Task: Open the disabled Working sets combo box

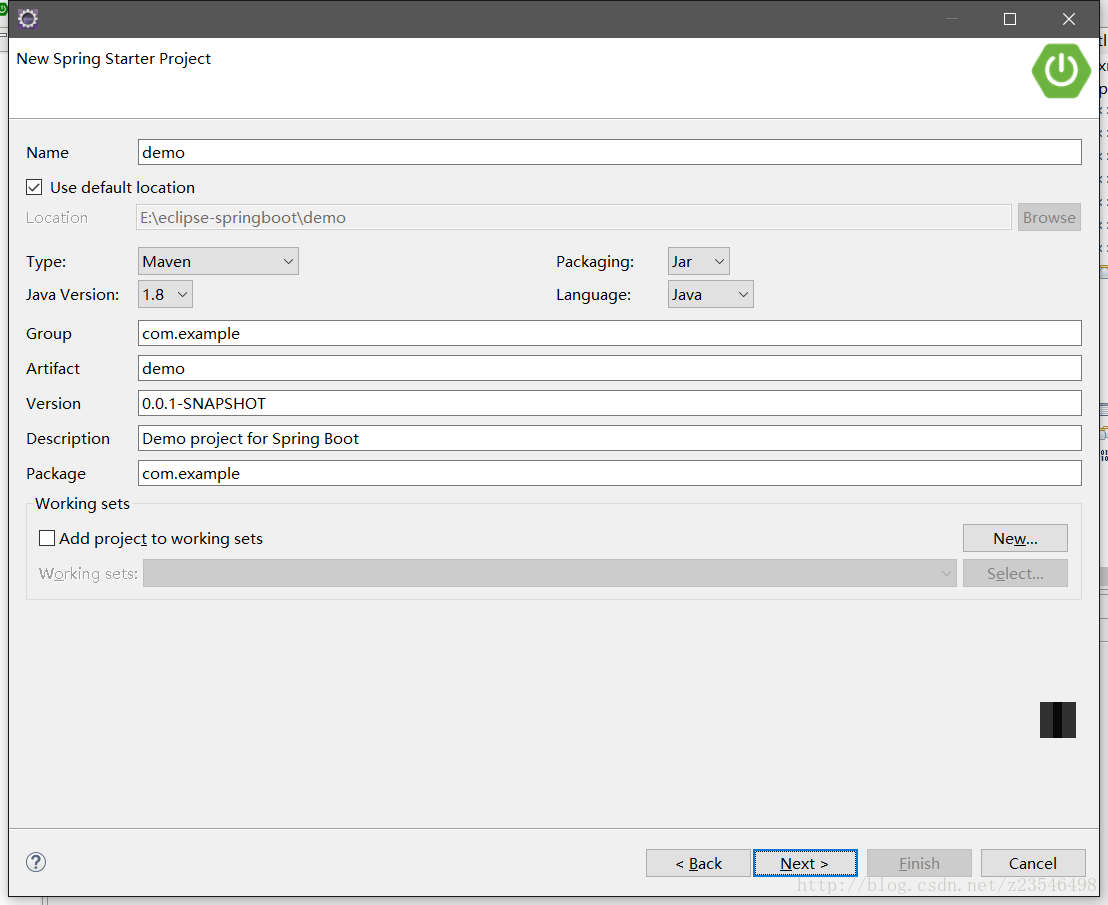Action: [550, 574]
